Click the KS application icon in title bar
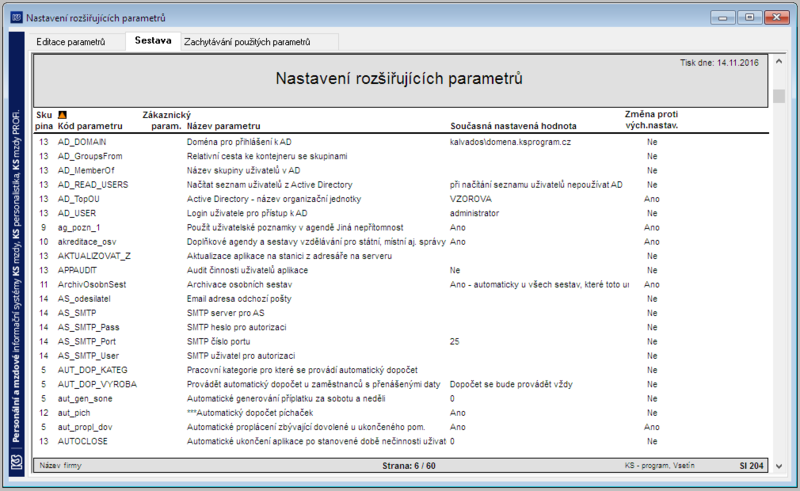This screenshot has width=800, height=491. point(16,18)
